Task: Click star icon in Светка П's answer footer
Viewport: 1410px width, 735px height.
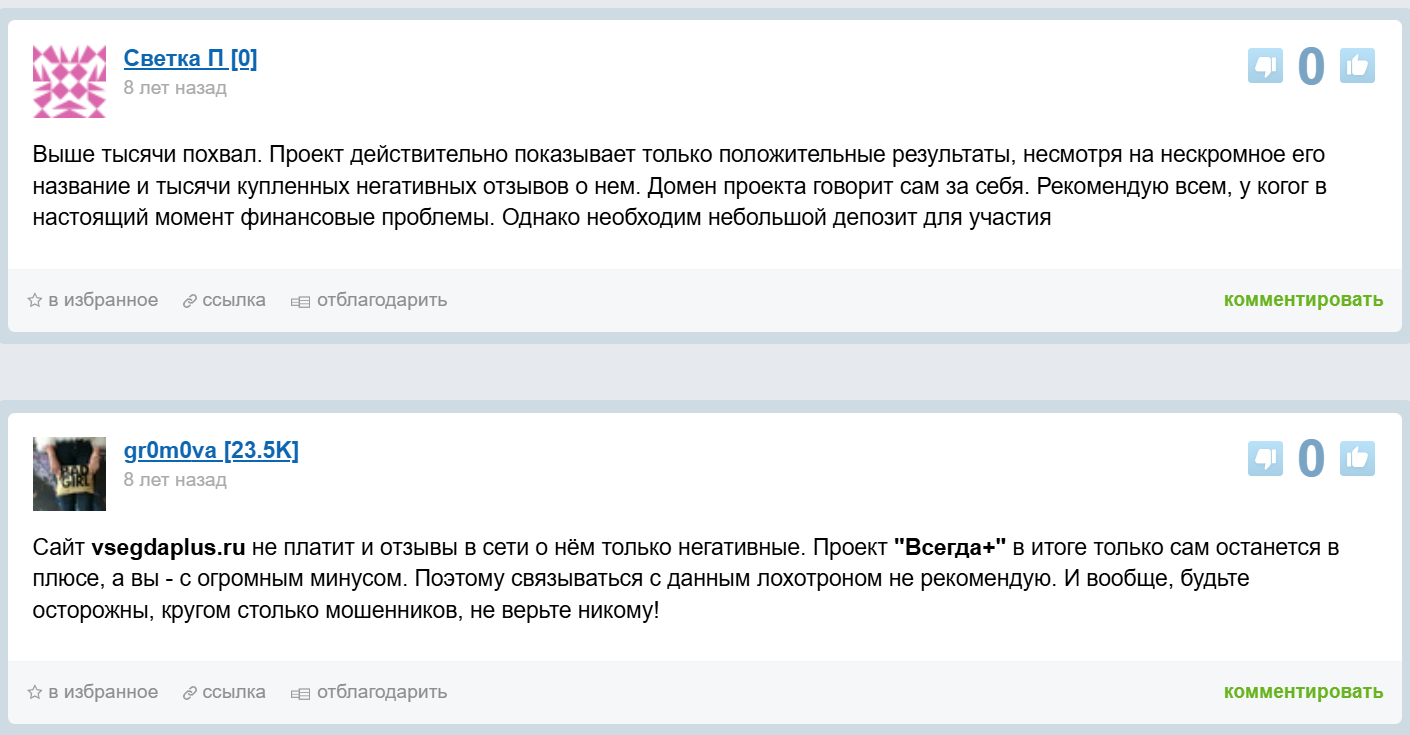Action: click(34, 300)
